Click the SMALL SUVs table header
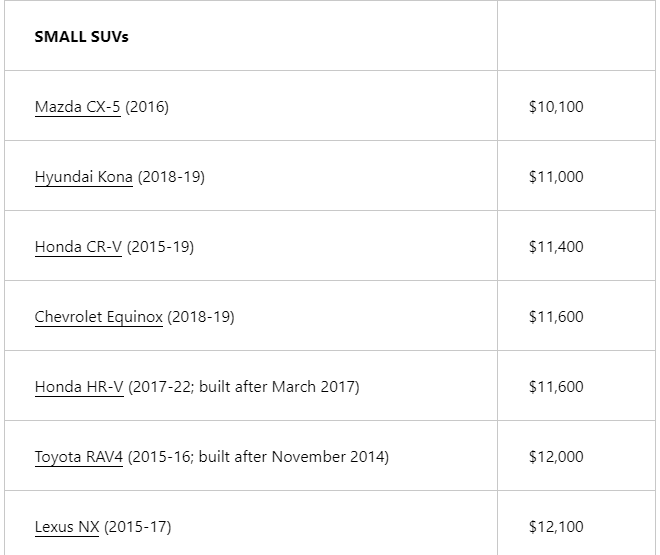Screen dimensions: 660x555 (81, 37)
